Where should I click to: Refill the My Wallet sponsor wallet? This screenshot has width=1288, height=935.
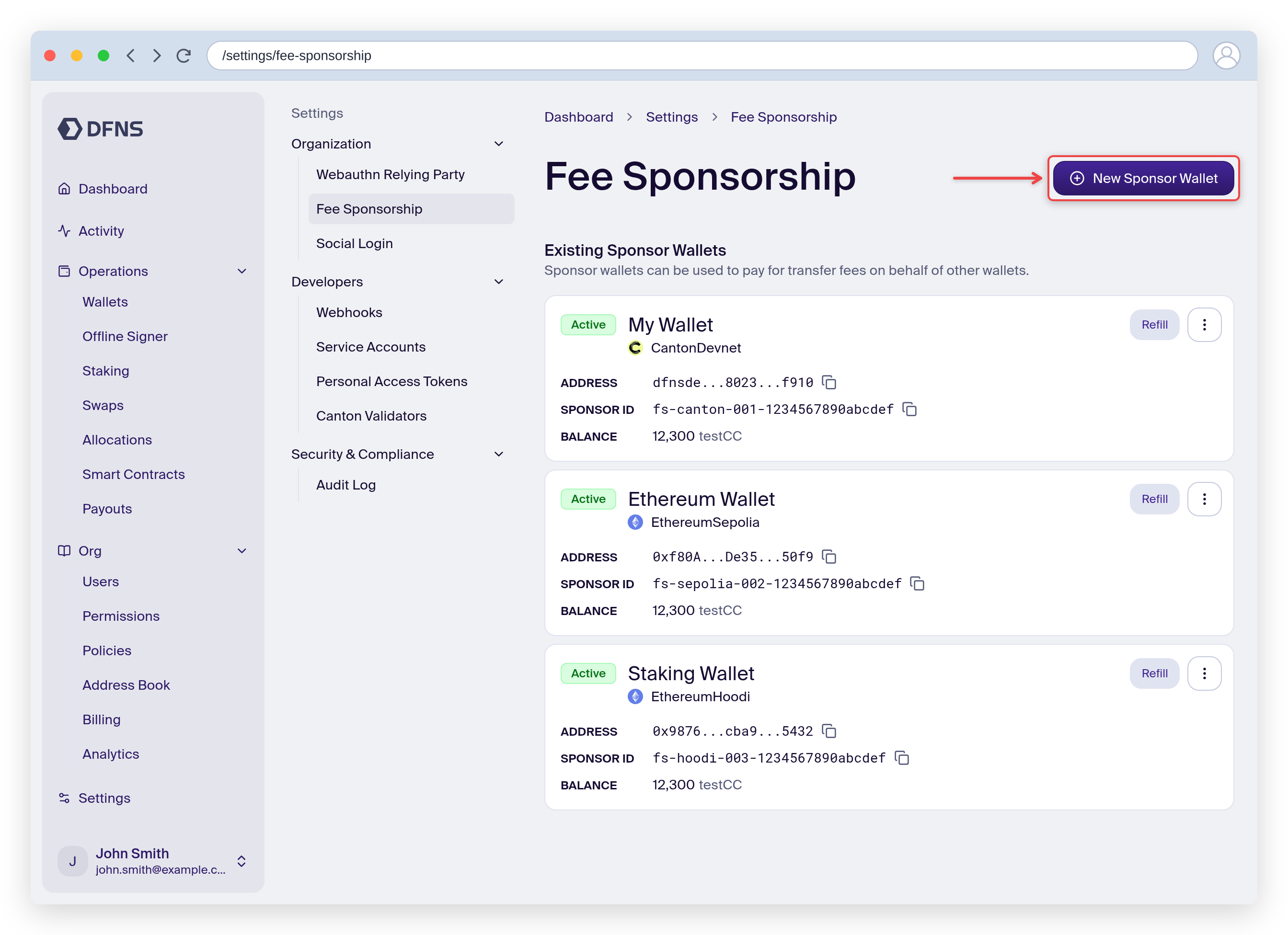tap(1154, 325)
